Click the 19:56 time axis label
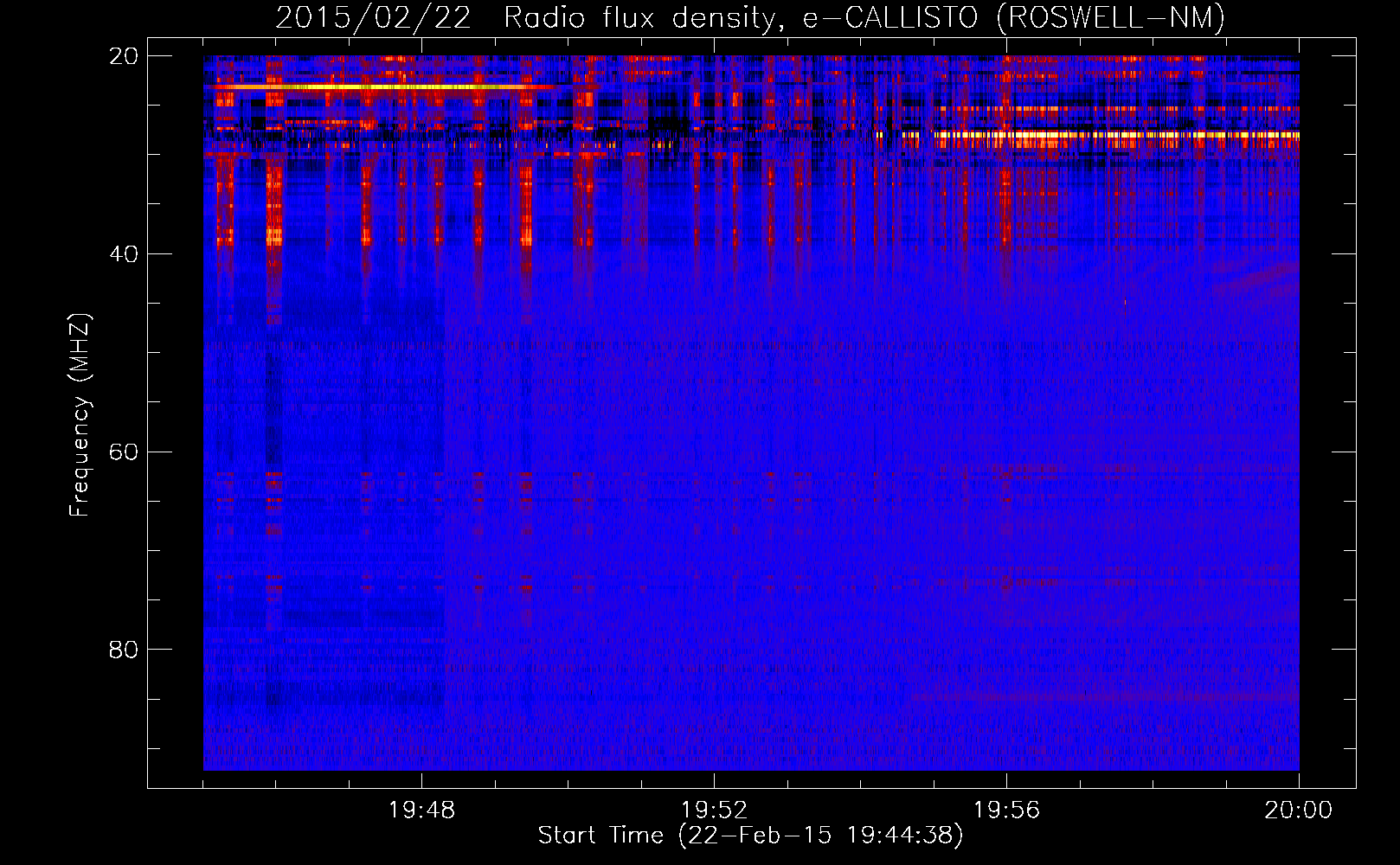The image size is (1400, 865). [x=1006, y=810]
